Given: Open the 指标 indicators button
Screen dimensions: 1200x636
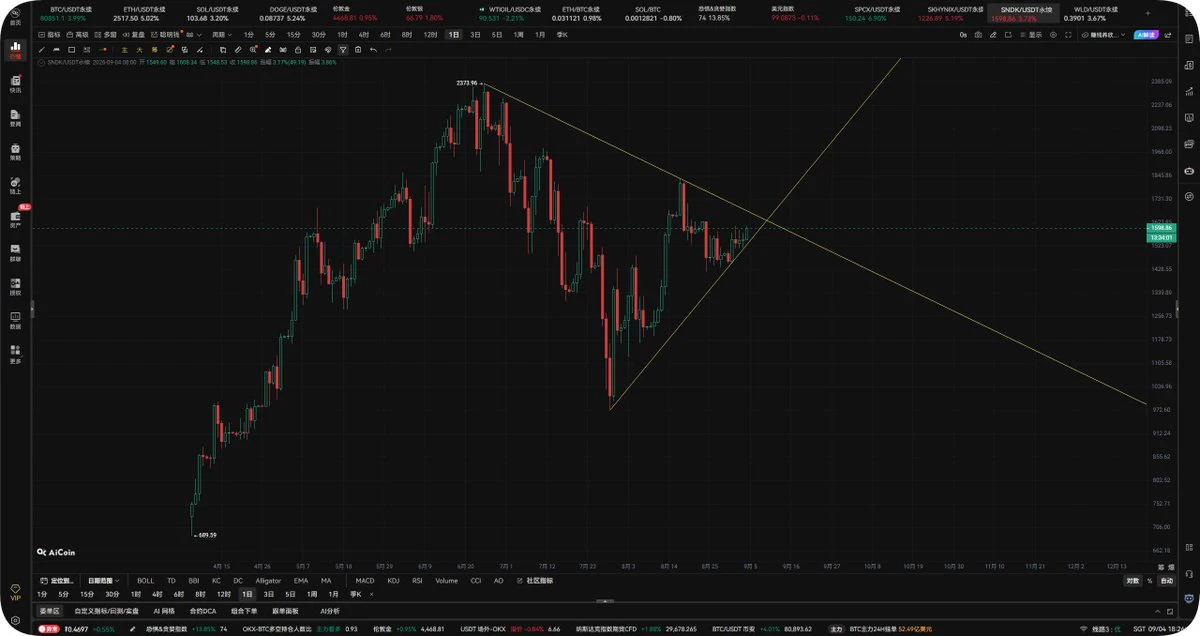Looking at the screenshot, I should pyautogui.click(x=50, y=35).
